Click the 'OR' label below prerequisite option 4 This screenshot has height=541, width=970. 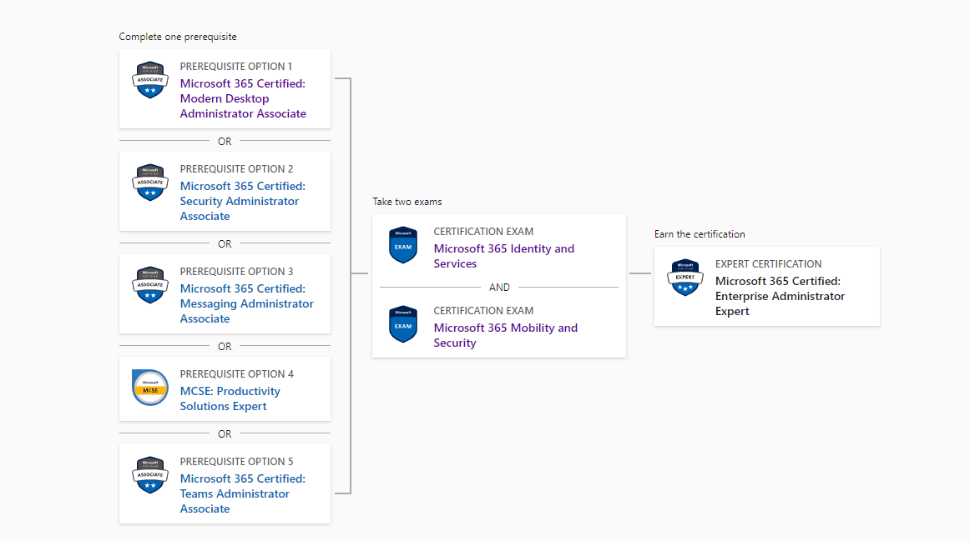click(x=225, y=434)
